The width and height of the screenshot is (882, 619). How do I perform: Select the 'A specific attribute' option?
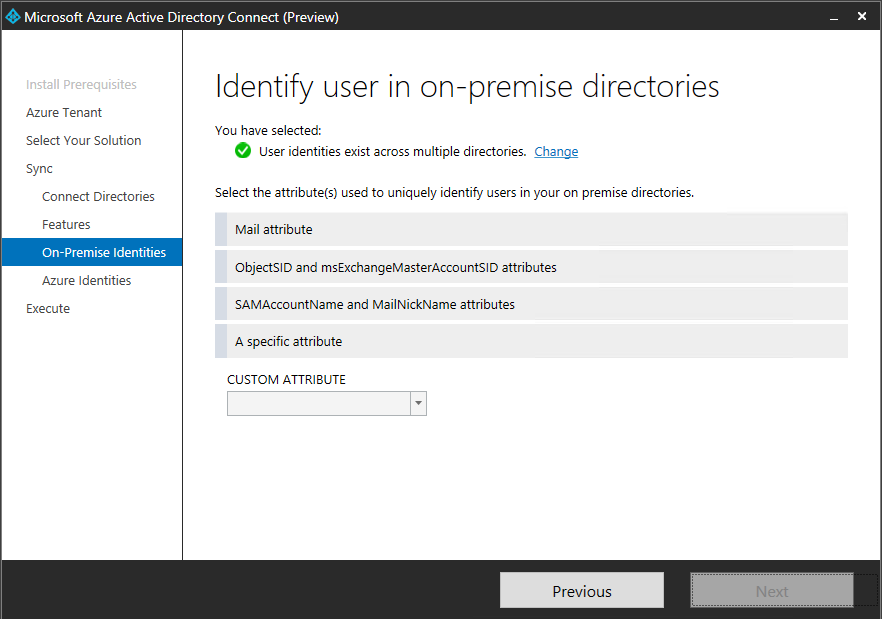click(531, 341)
